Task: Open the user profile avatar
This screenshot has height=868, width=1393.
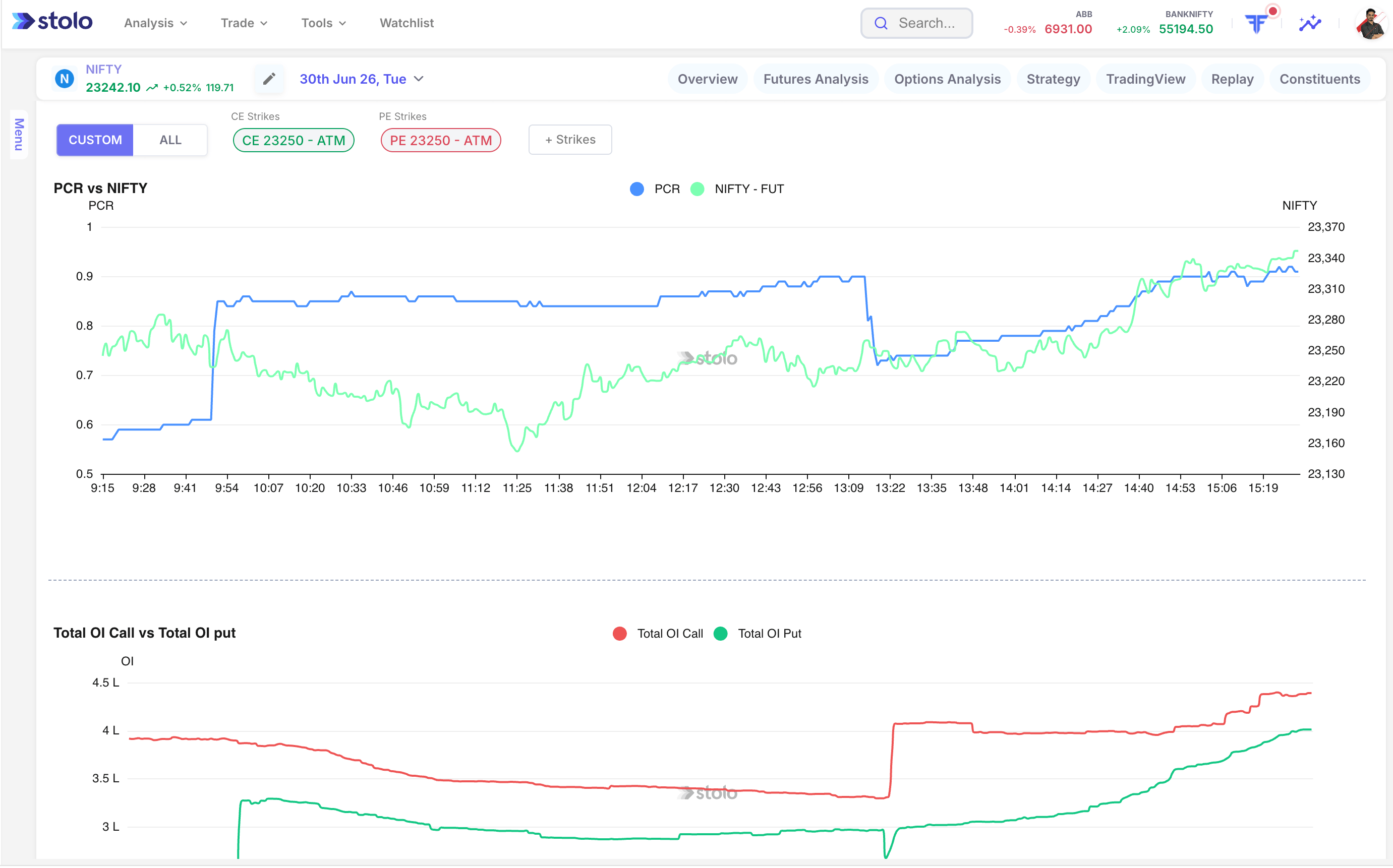Action: pos(1372,23)
